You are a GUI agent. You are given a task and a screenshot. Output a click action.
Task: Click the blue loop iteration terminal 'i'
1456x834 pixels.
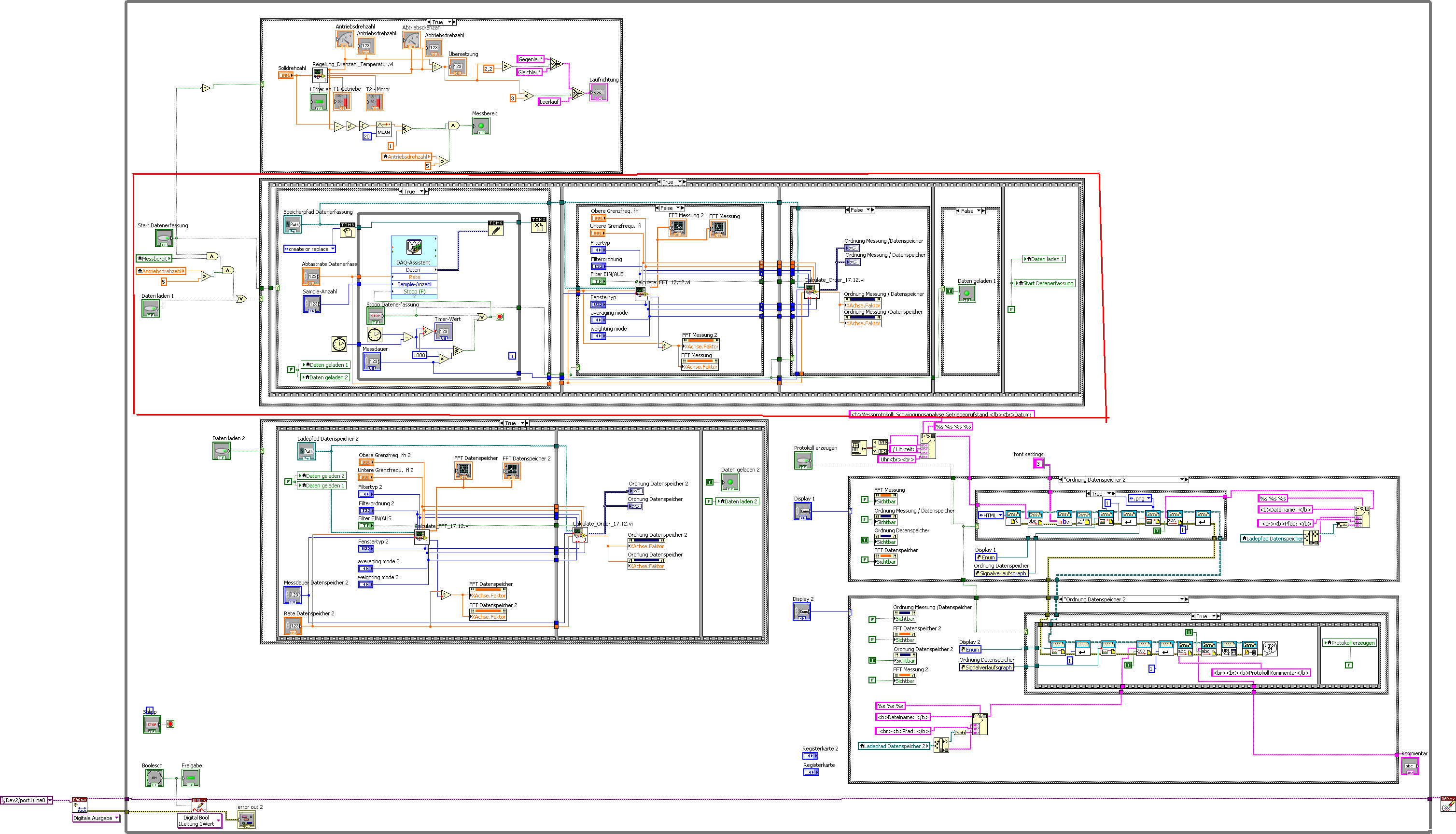coord(512,356)
